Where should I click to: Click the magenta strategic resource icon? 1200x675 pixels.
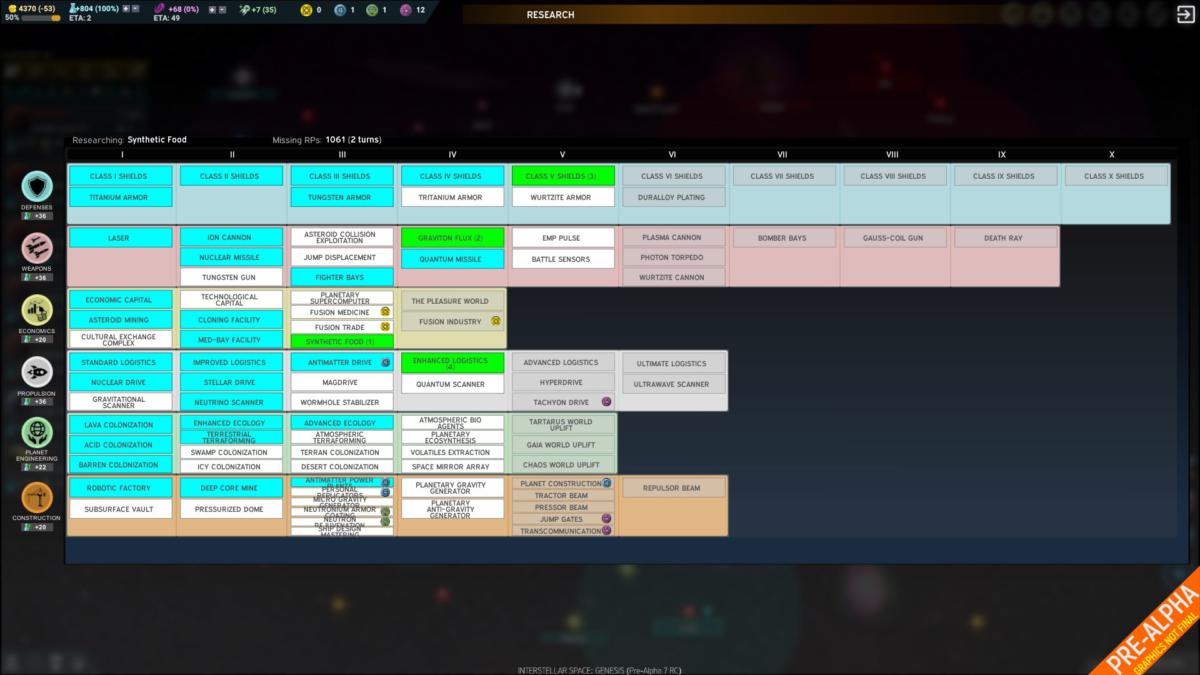(x=404, y=10)
